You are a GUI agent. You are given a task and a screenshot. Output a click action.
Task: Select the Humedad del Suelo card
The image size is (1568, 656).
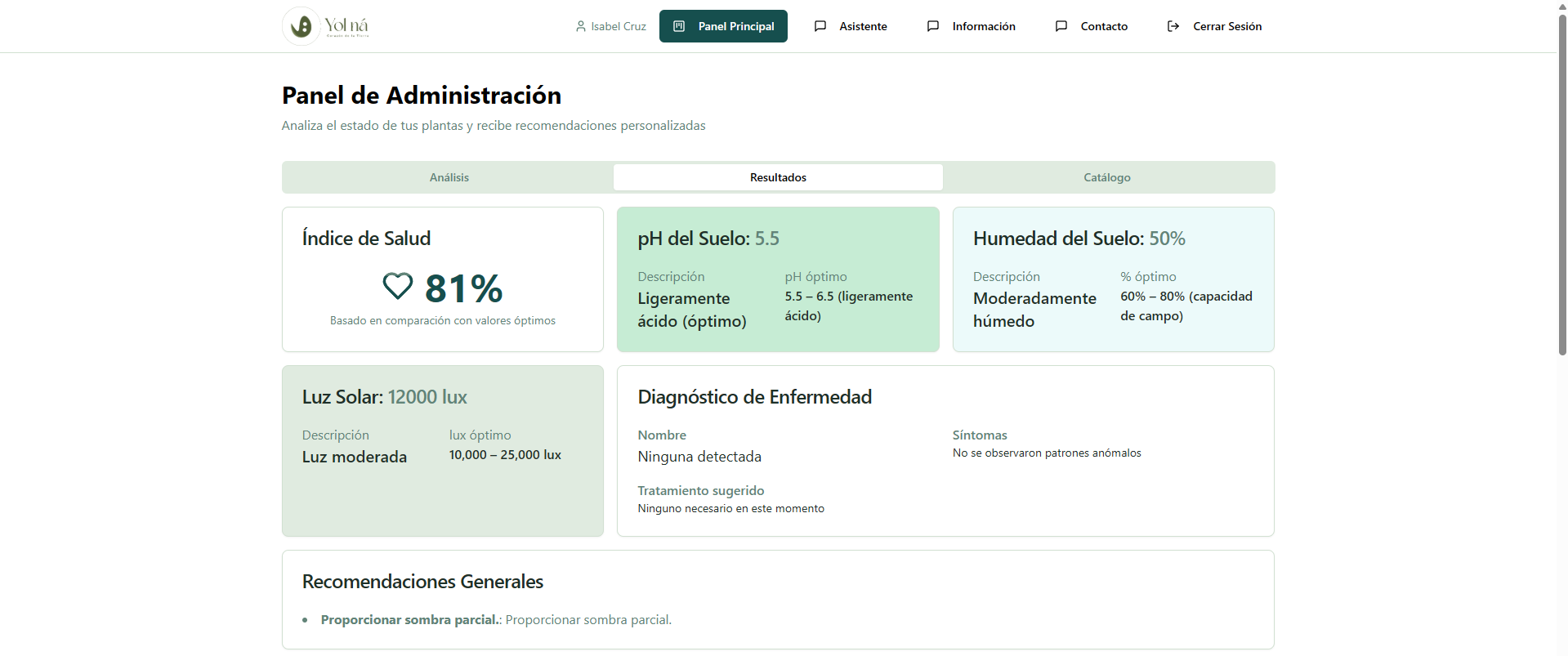click(1113, 279)
